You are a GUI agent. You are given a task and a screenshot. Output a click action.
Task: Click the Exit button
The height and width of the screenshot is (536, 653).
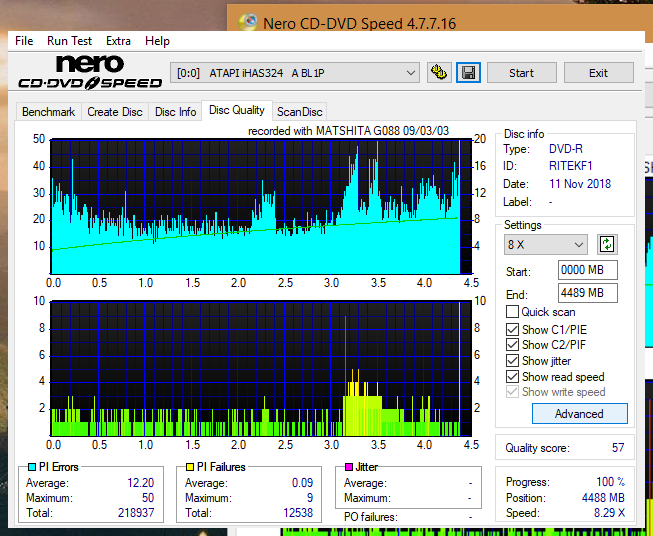(598, 73)
